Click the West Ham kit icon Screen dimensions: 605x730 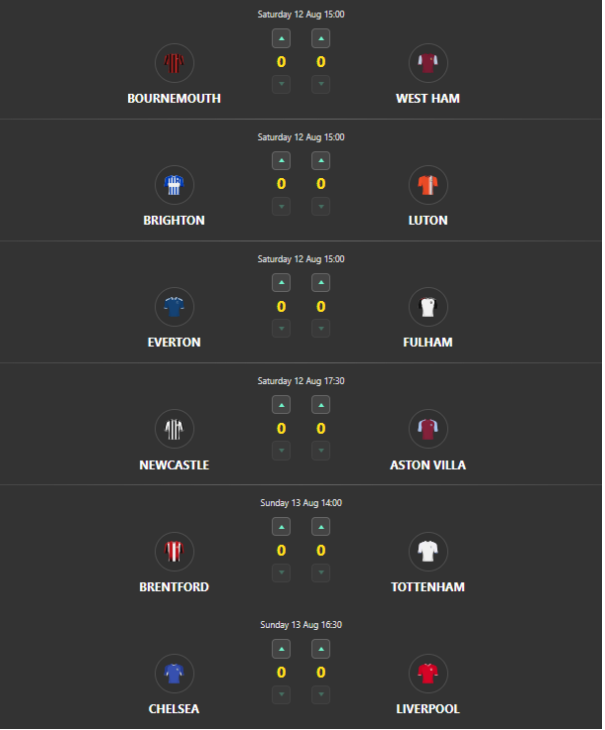[x=428, y=63]
